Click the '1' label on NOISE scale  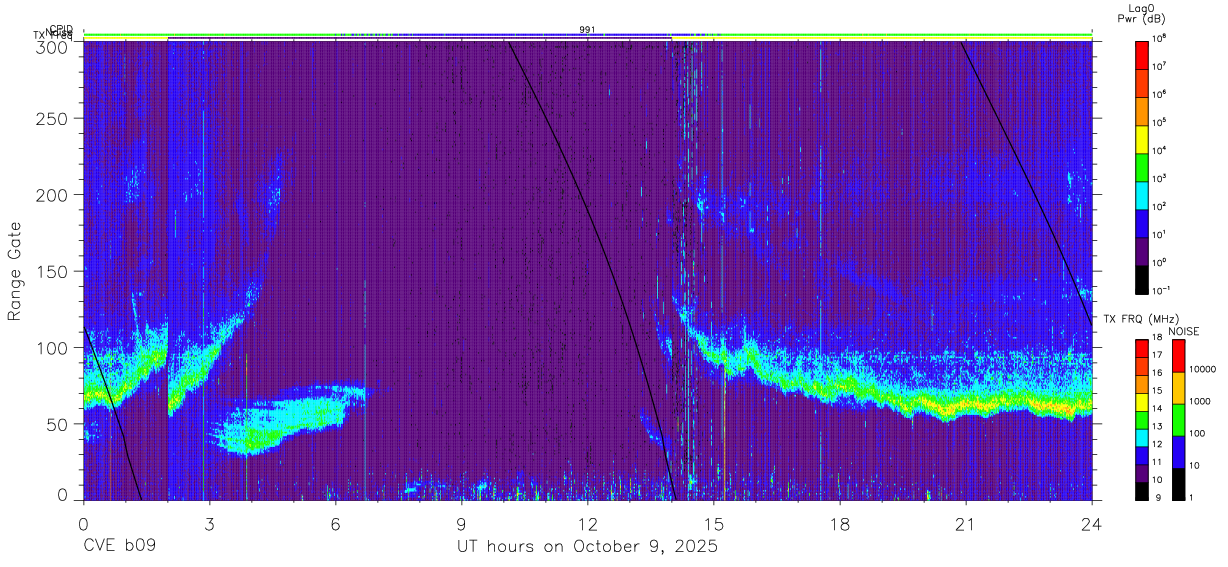[x=1192, y=496]
